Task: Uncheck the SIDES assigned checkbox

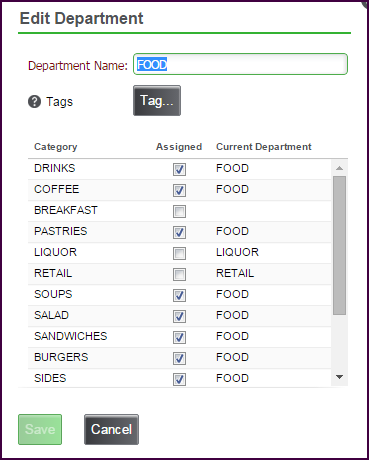Action: tap(179, 379)
